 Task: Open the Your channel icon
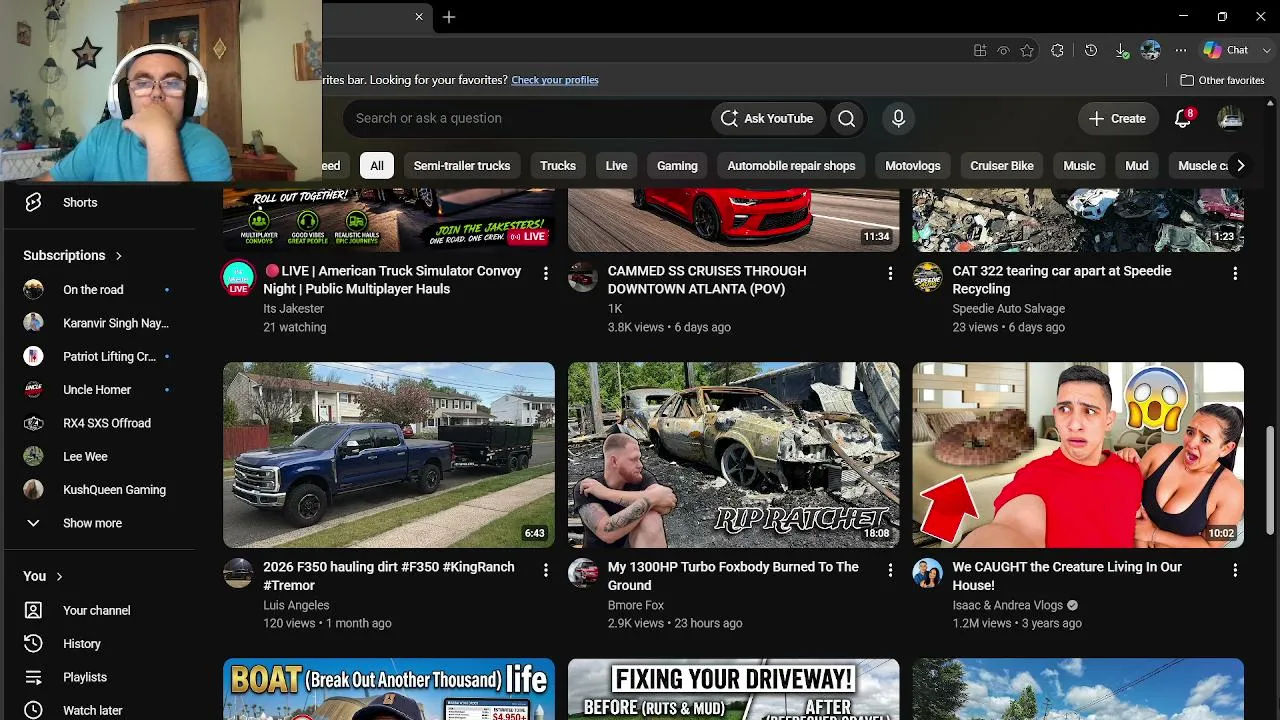coord(33,610)
